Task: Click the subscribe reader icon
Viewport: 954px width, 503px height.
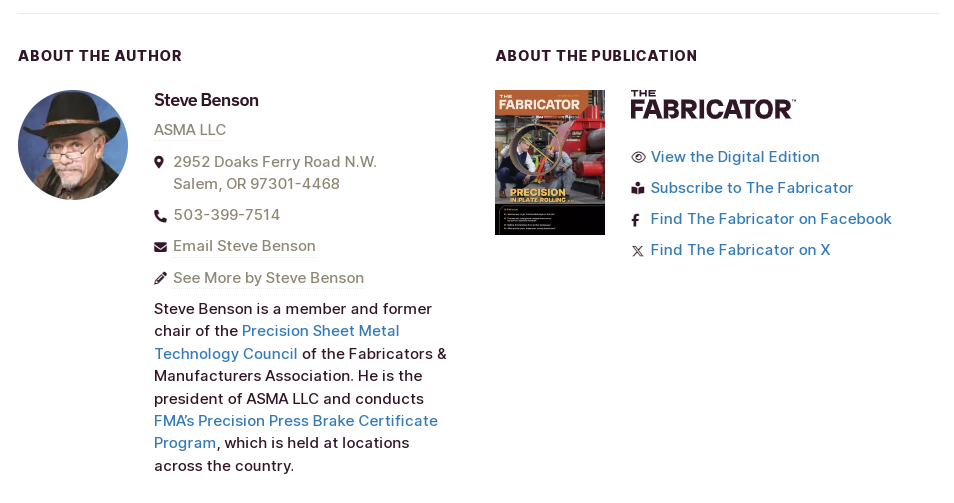Action: pos(638,189)
